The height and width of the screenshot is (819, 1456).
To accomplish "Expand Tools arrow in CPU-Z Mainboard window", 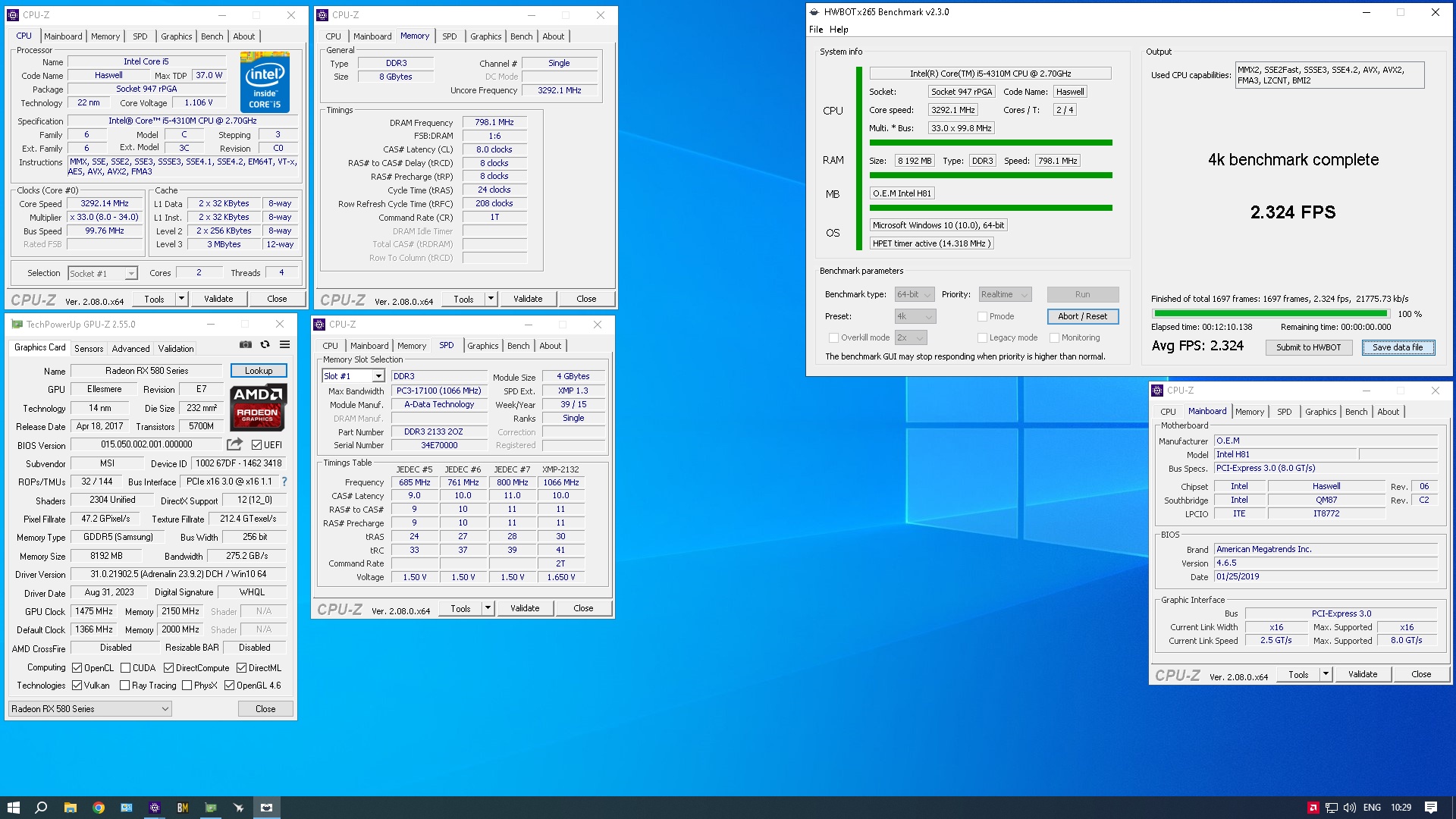I will coord(1326,674).
